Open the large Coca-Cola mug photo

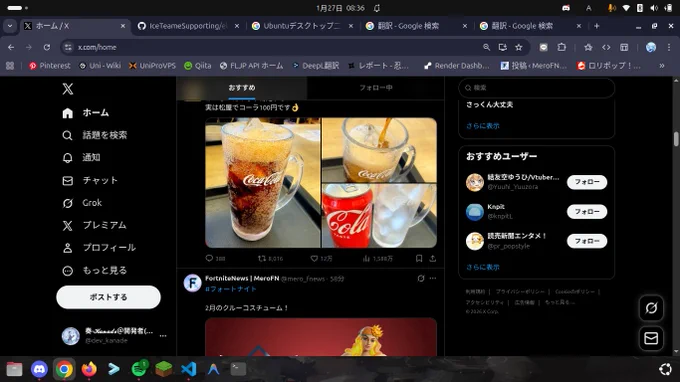[263, 183]
